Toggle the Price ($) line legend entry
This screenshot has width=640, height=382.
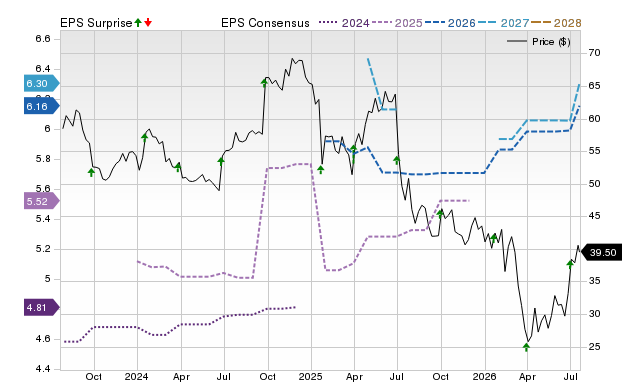click(538, 42)
